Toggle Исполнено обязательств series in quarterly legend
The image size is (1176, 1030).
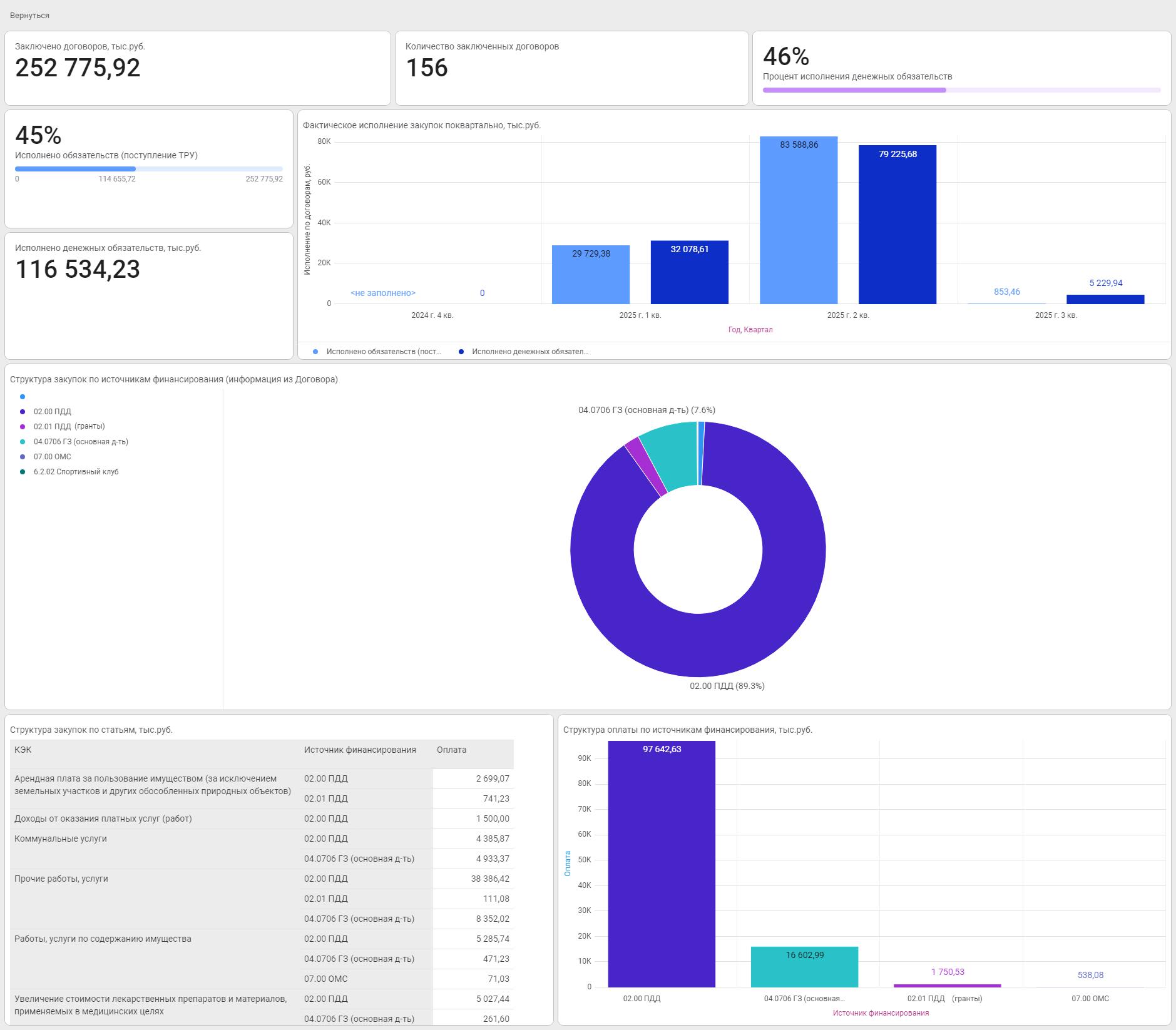[x=383, y=352]
